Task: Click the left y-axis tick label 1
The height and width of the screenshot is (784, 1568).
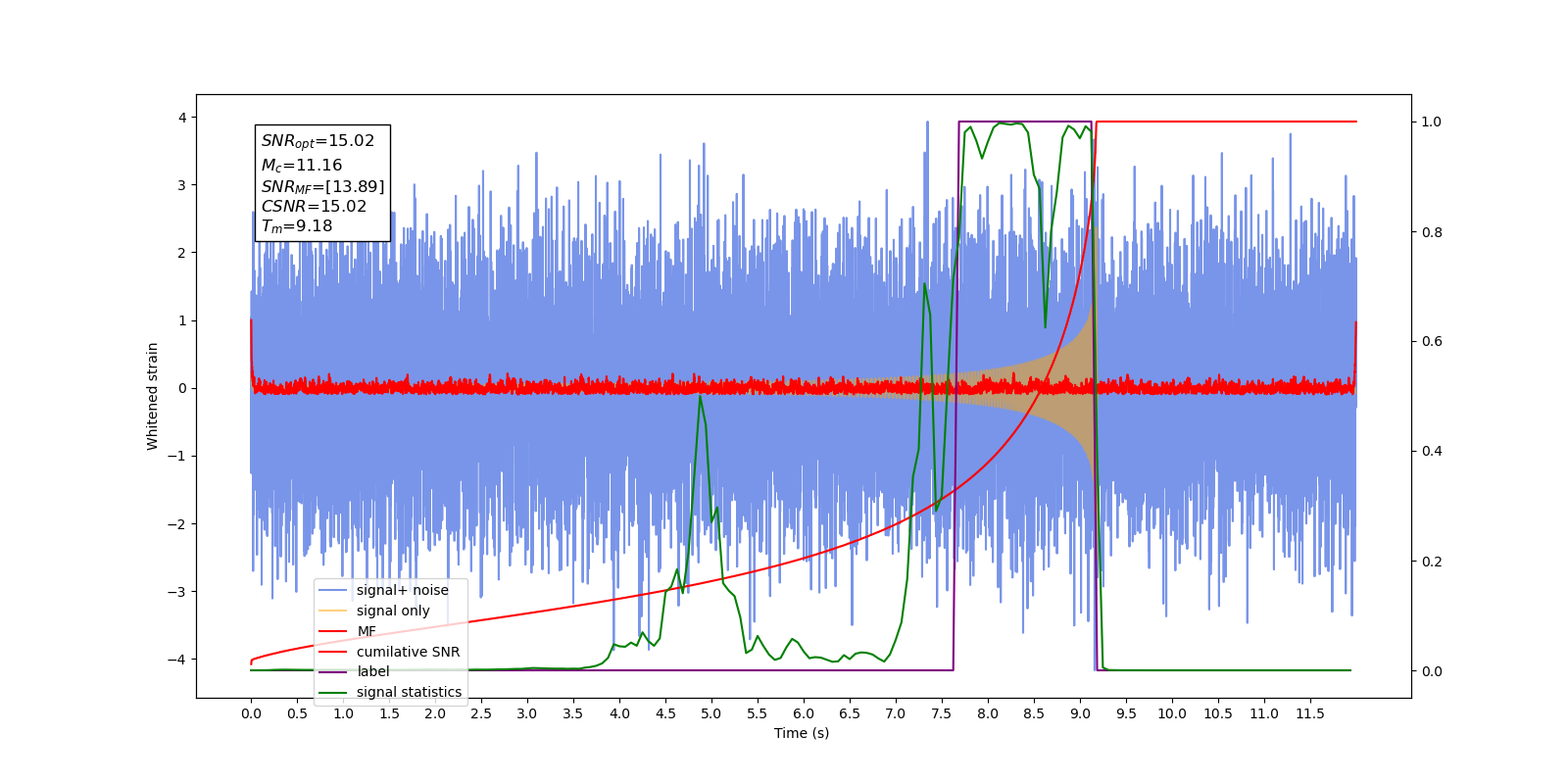Action: coord(181,320)
